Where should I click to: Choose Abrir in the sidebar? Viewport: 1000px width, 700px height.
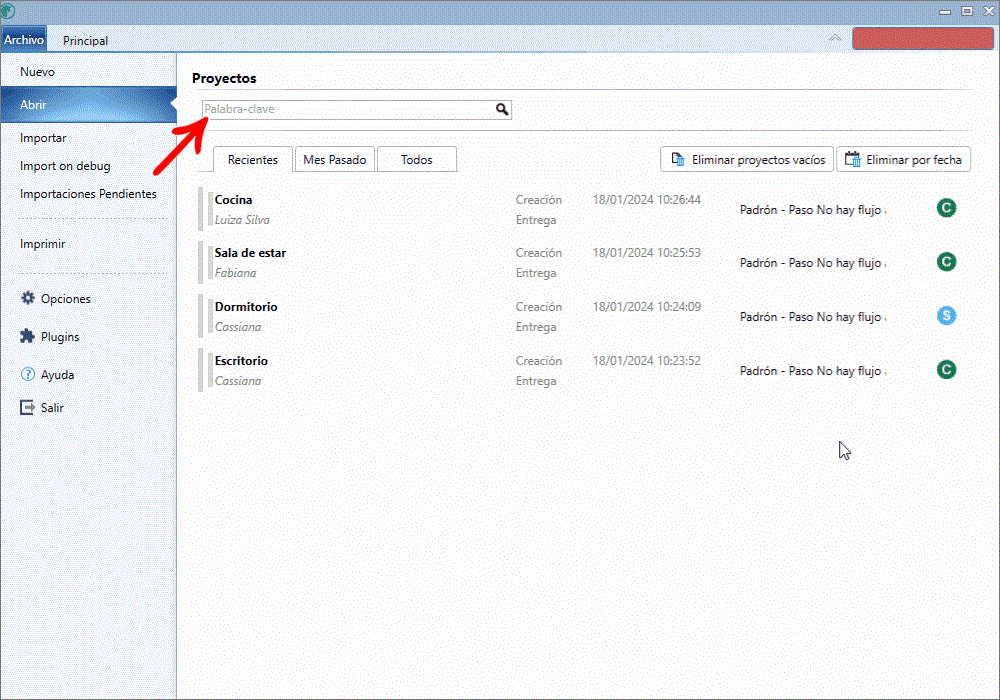[89, 105]
